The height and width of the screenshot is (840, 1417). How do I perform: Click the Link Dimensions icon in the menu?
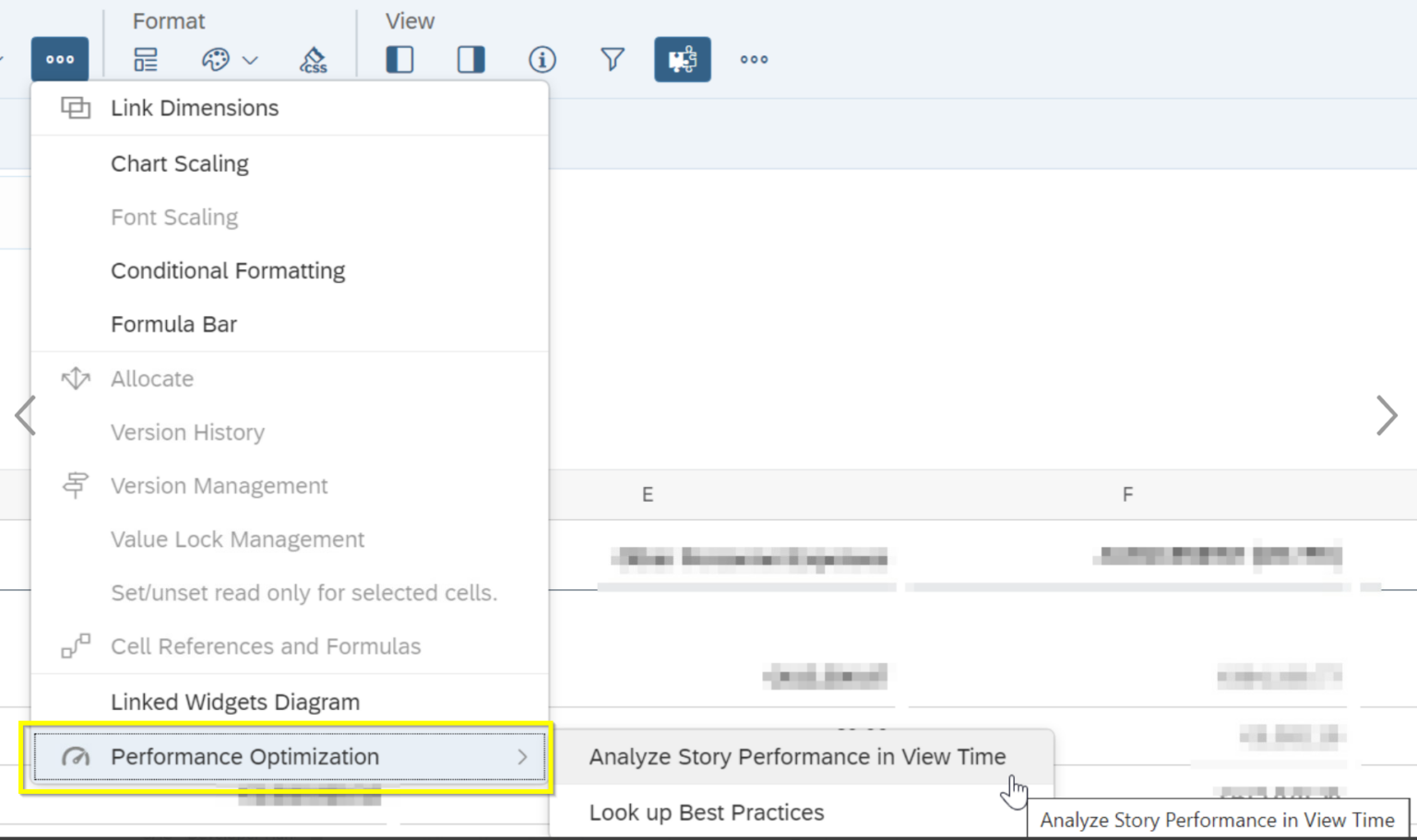point(75,107)
